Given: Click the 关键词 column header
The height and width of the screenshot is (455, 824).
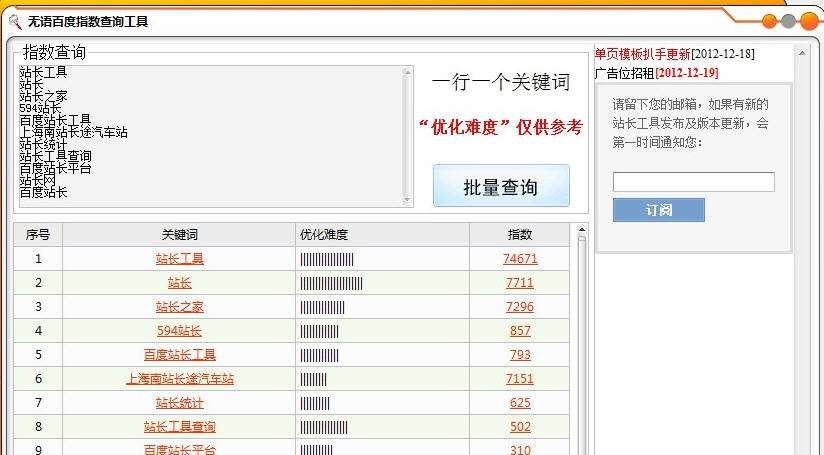Looking at the screenshot, I should (179, 234).
